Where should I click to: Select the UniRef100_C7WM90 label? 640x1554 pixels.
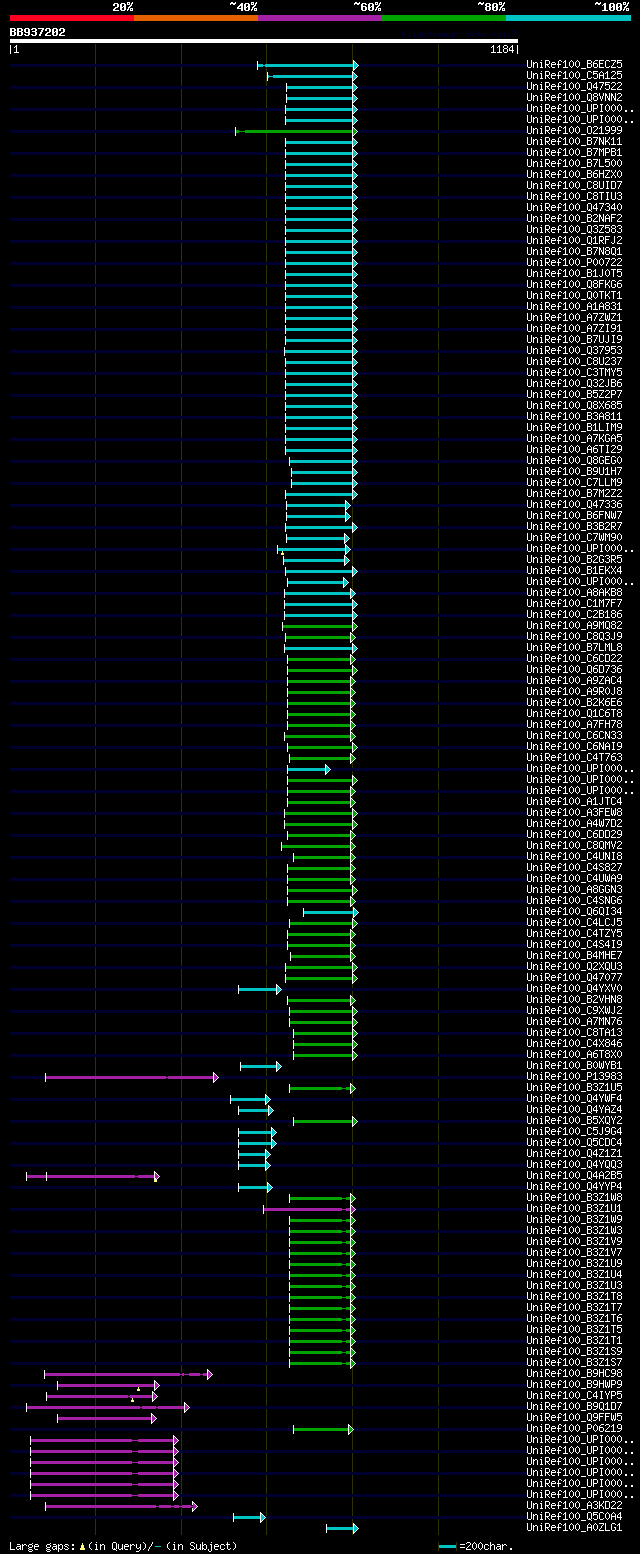(573, 537)
